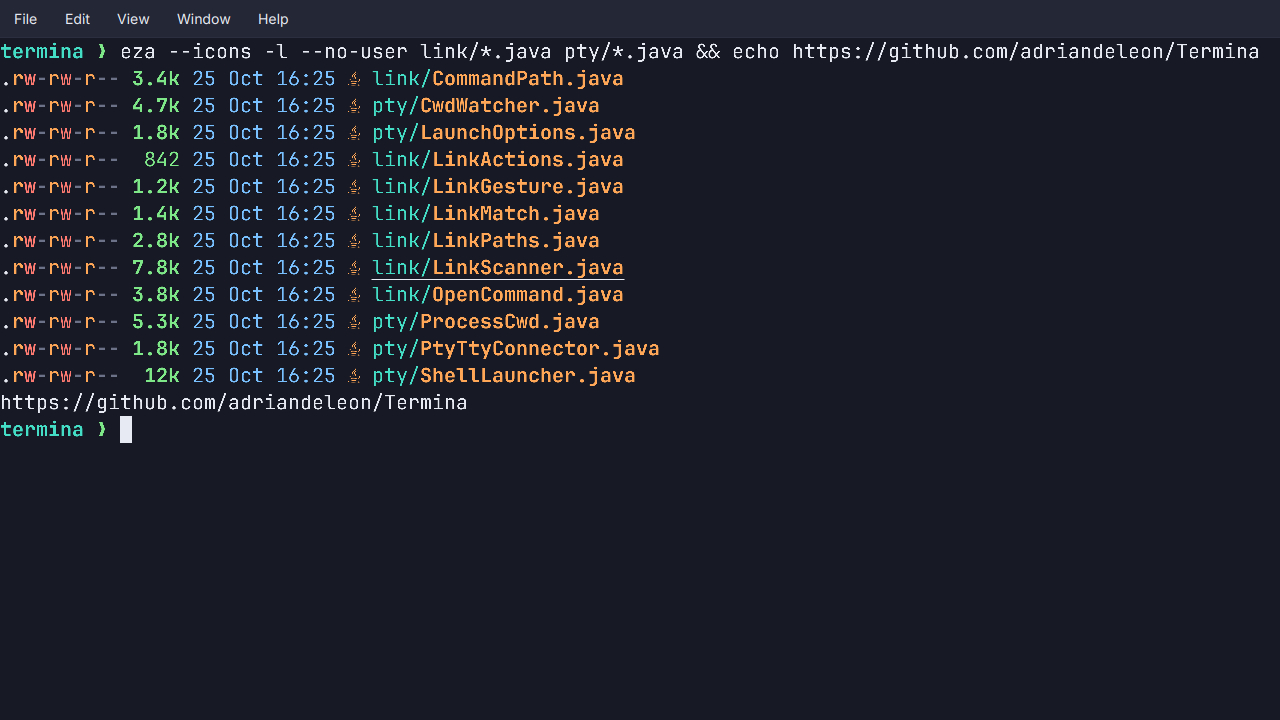Screen dimensions: 1280x720
Task: Open the GitHub URL in the output line
Action: click(x=234, y=403)
